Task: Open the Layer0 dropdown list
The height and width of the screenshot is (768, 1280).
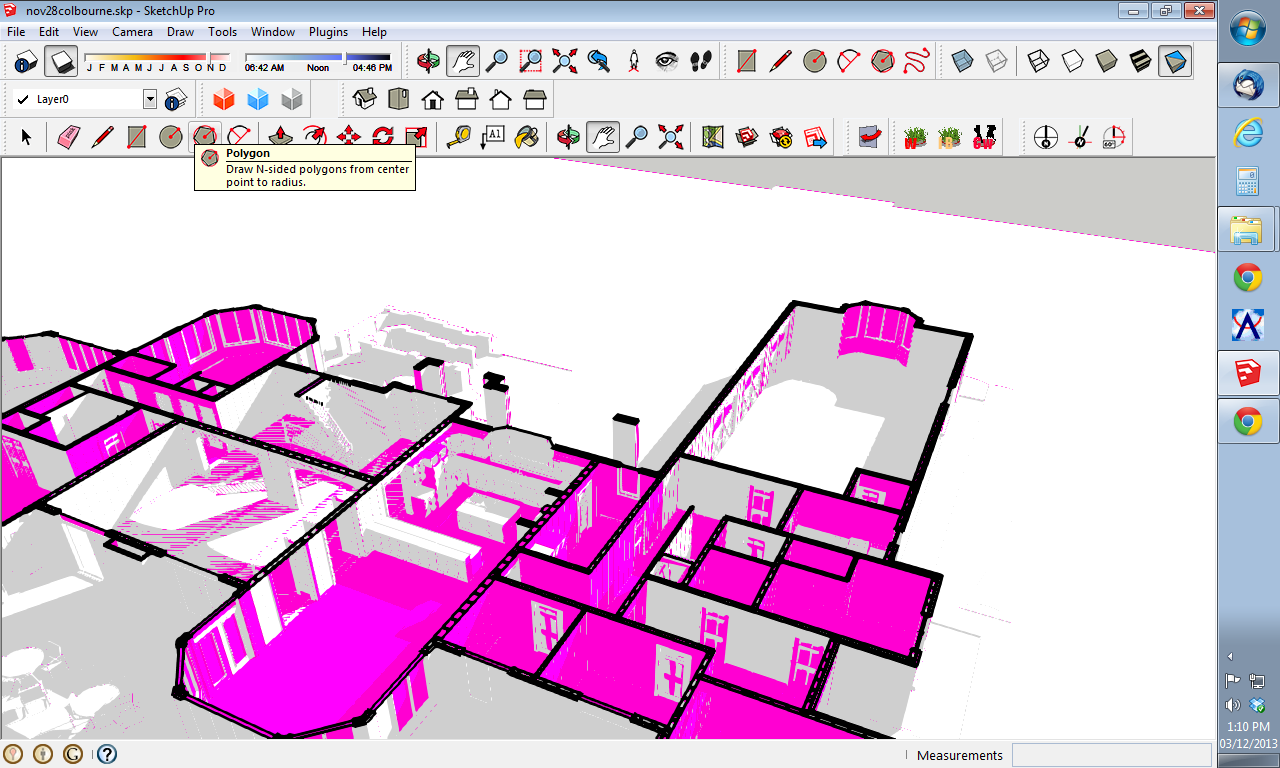Action: tap(150, 99)
